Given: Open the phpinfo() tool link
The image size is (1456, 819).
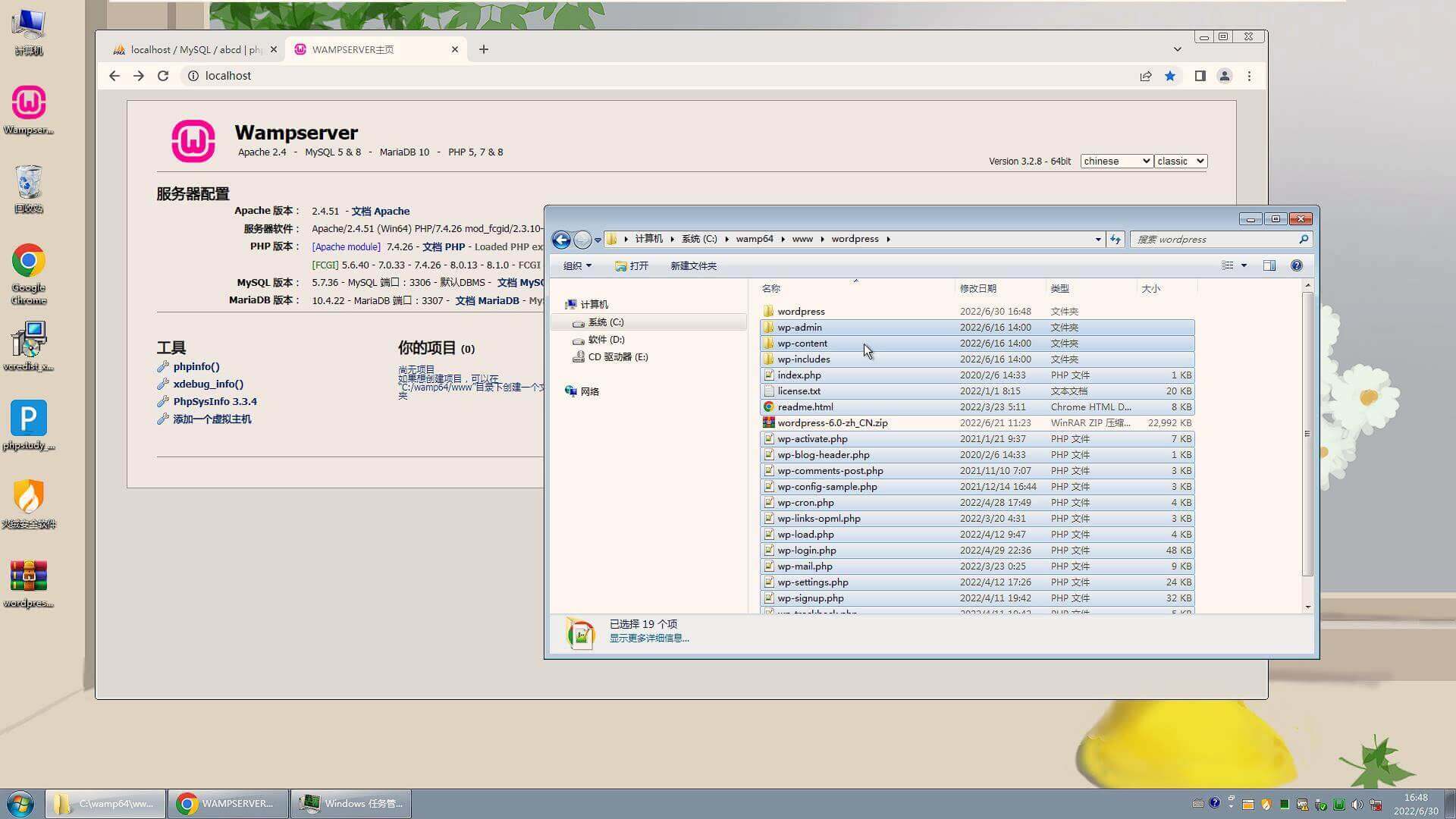Looking at the screenshot, I should click(x=196, y=366).
